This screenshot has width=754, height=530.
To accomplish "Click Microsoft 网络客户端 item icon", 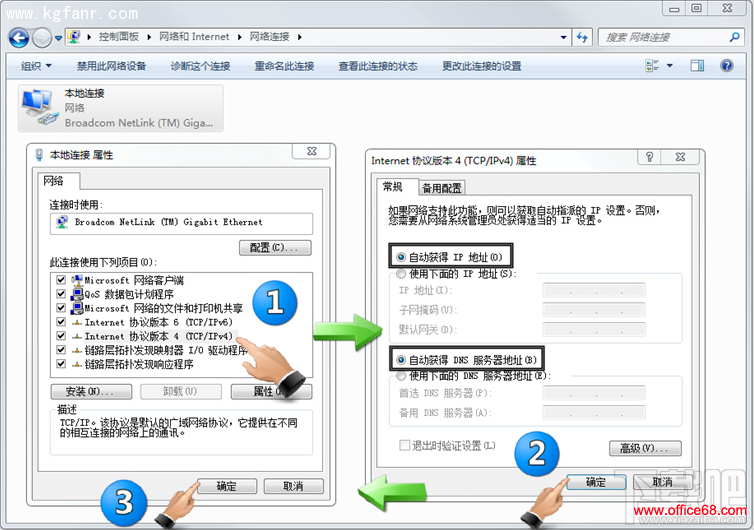I will (77, 280).
